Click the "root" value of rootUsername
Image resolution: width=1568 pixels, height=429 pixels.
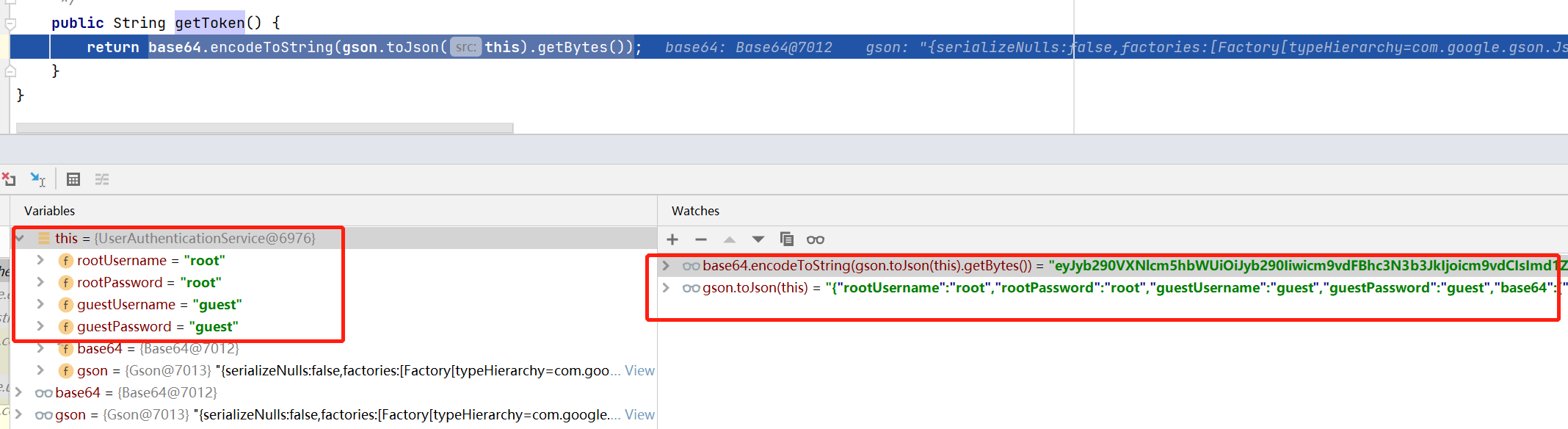(205, 261)
